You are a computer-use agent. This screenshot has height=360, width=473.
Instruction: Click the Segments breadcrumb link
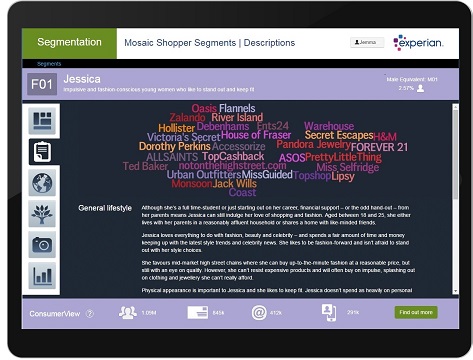click(x=49, y=64)
